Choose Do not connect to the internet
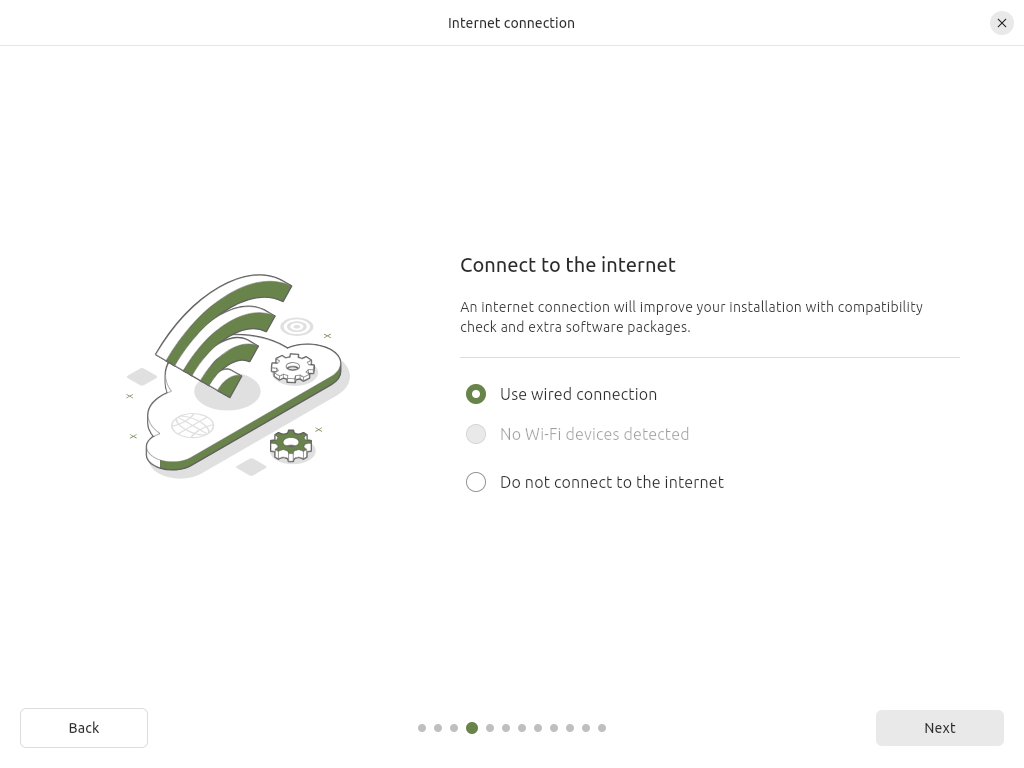1024x768 pixels. pyautogui.click(x=476, y=482)
